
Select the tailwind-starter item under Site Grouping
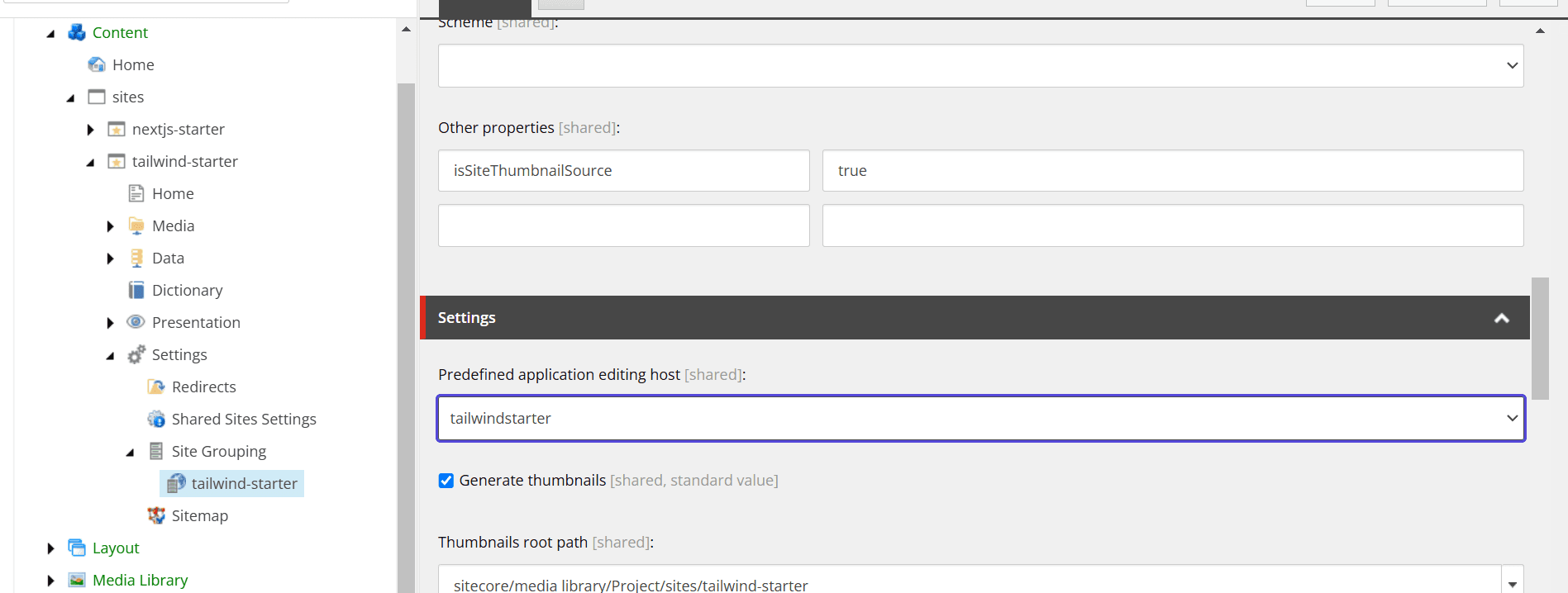(244, 483)
